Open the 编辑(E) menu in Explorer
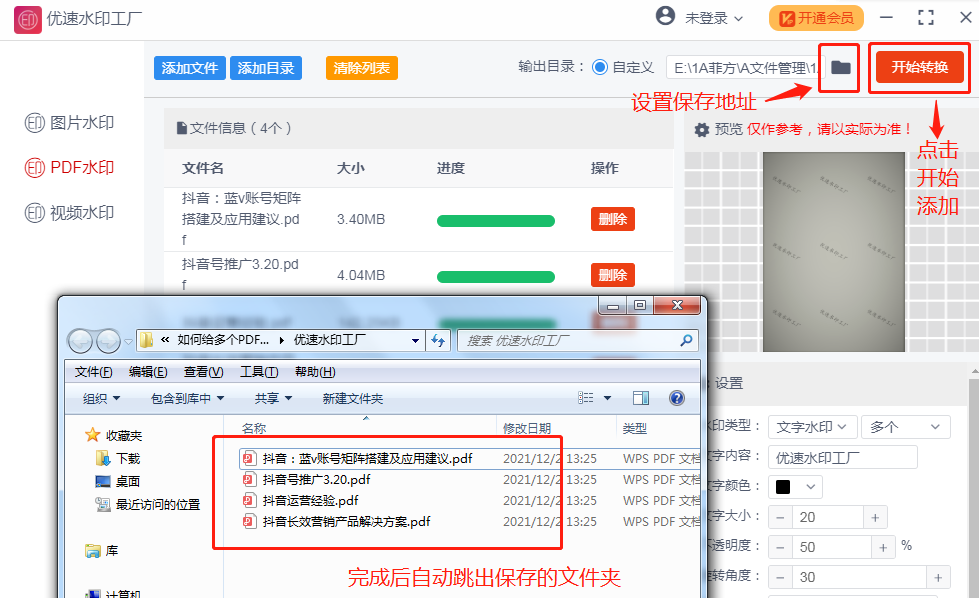979x598 pixels. 148,372
